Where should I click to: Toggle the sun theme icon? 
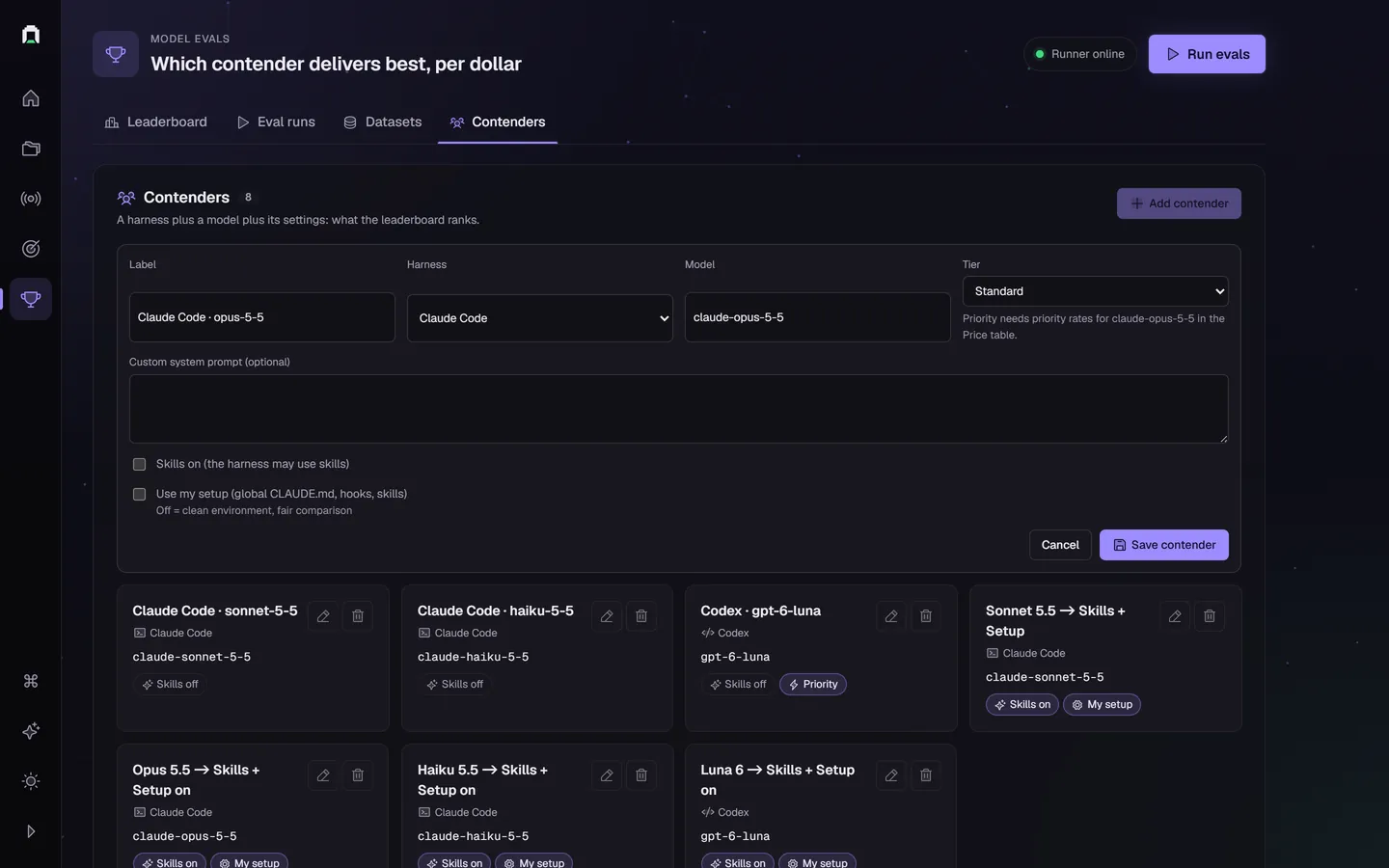pos(31,781)
